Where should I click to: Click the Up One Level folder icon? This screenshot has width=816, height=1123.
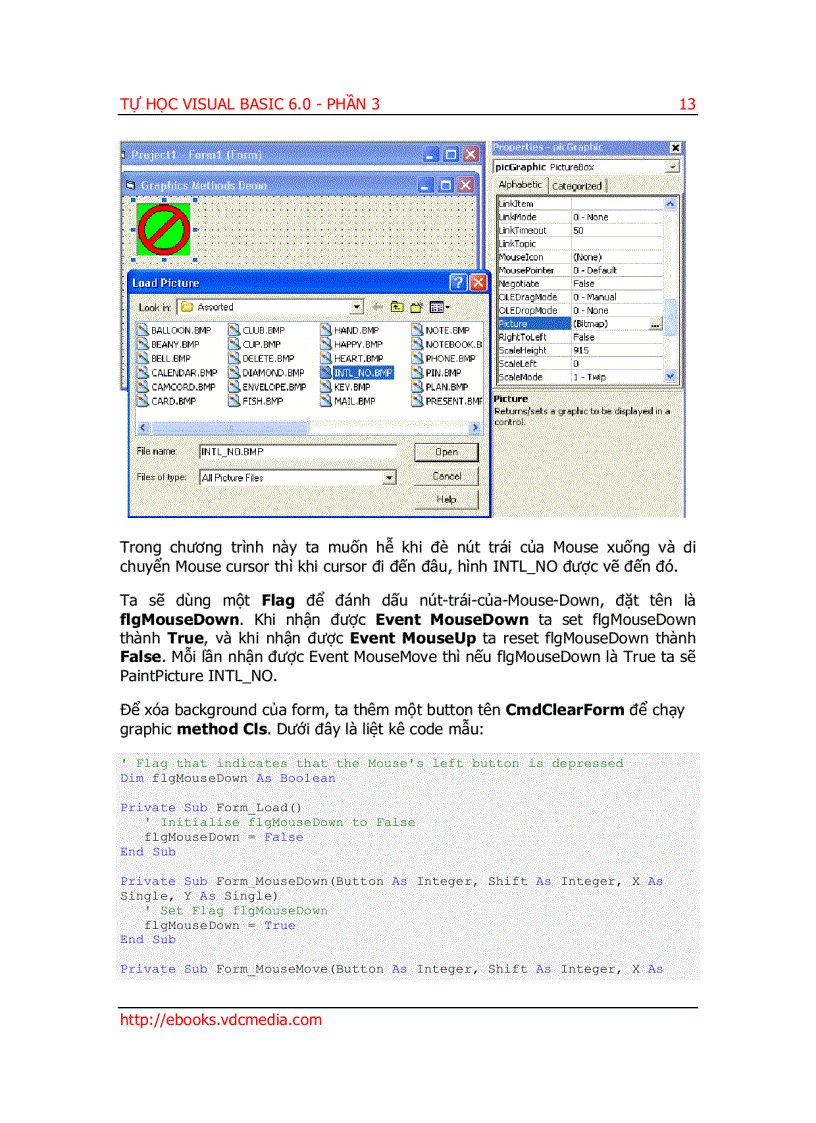pyautogui.click(x=396, y=307)
